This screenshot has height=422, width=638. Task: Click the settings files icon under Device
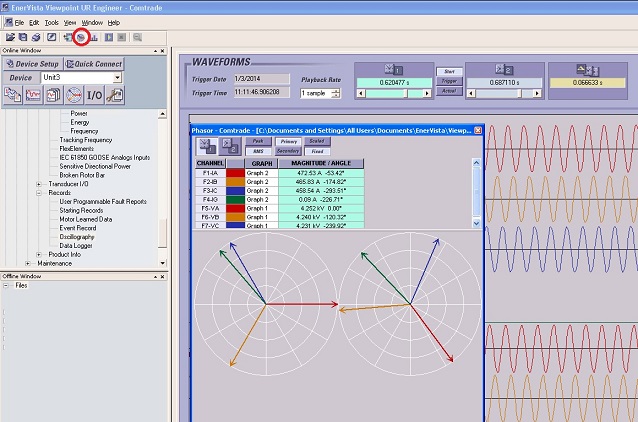click(x=13, y=95)
